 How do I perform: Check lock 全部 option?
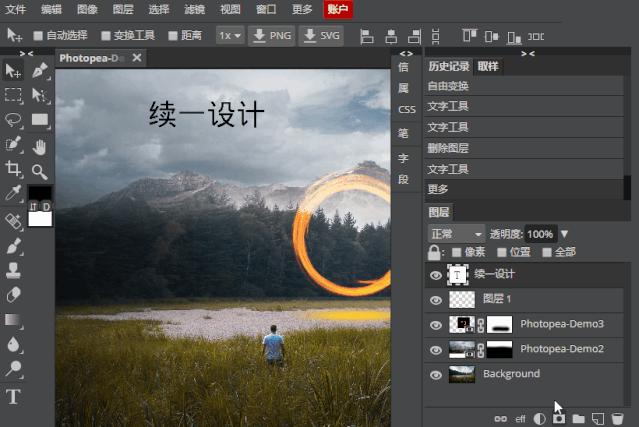click(x=546, y=252)
